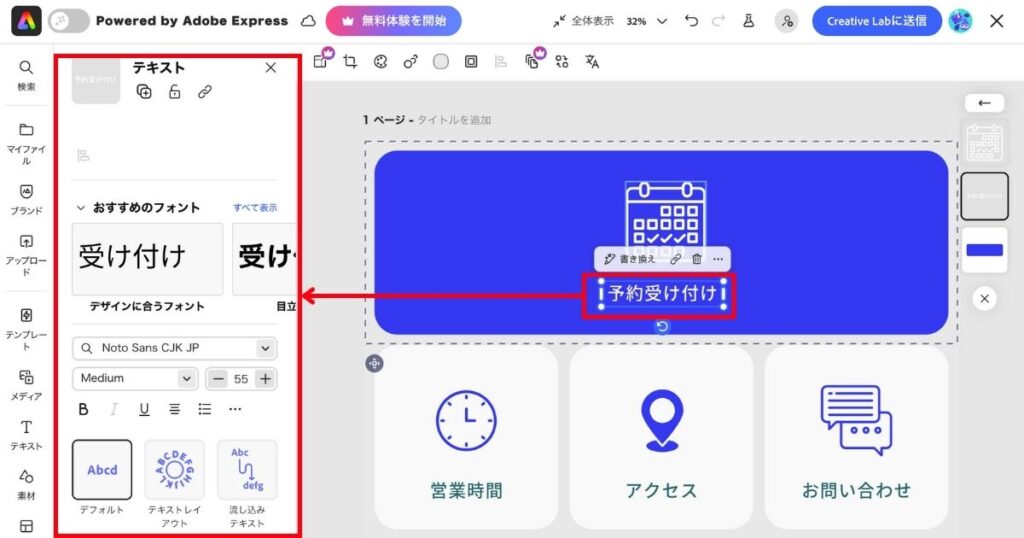Toggle Underline text formatting
1024x538 pixels.
pyautogui.click(x=144, y=409)
